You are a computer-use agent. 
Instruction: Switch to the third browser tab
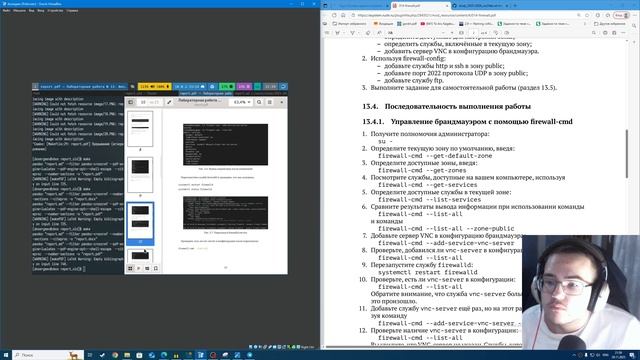click(480, 6)
